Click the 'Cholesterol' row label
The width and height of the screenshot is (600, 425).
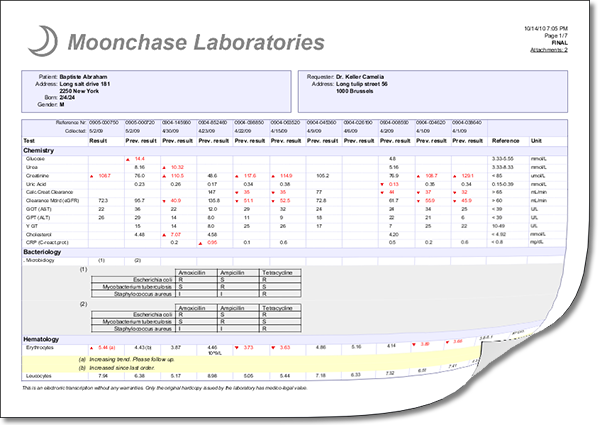click(x=39, y=234)
